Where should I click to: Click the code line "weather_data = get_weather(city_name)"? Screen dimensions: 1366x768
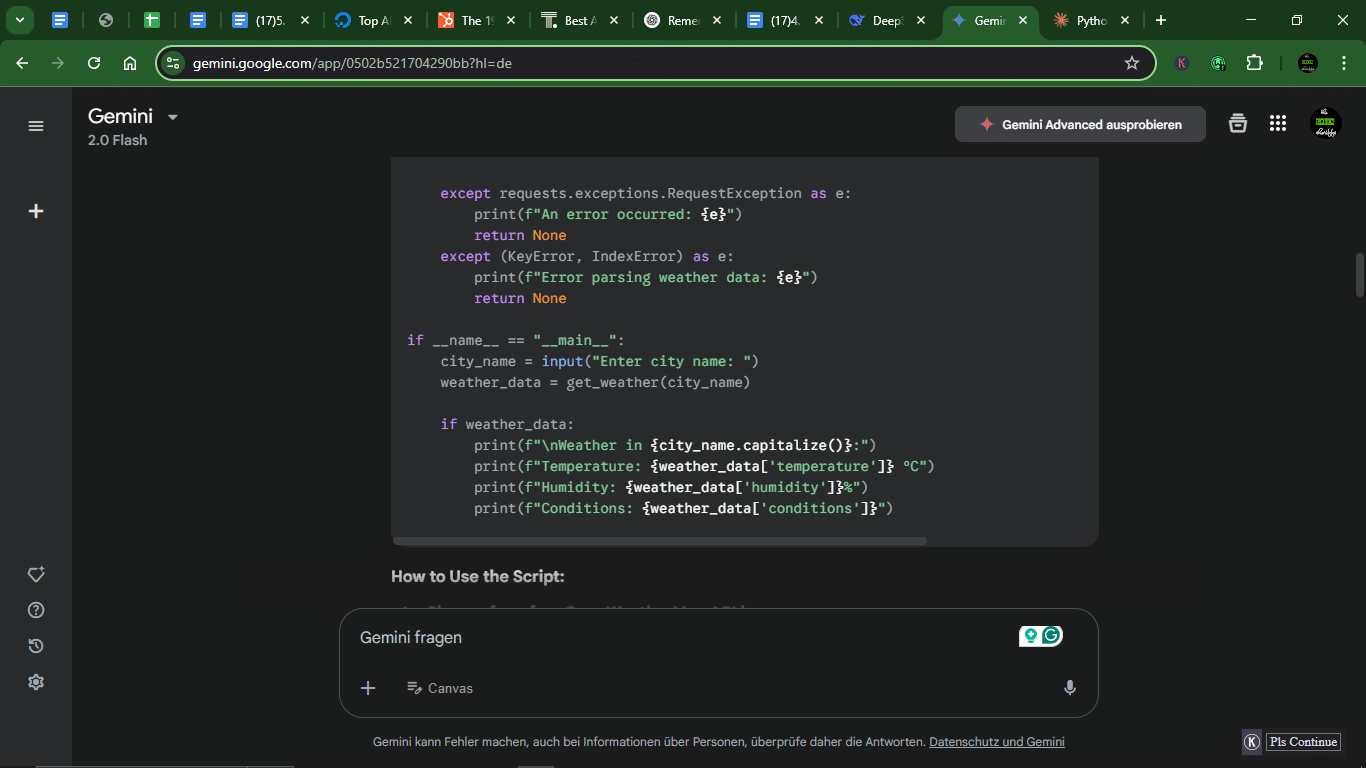click(595, 382)
